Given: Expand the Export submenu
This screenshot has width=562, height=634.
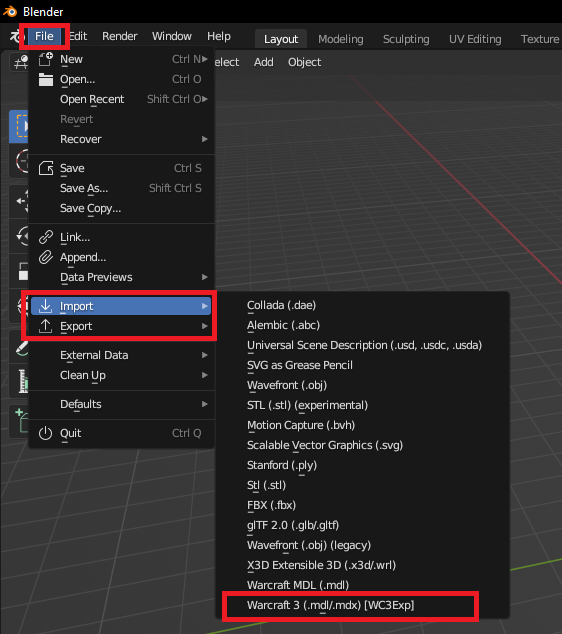Looking at the screenshot, I should pyautogui.click(x=121, y=326).
